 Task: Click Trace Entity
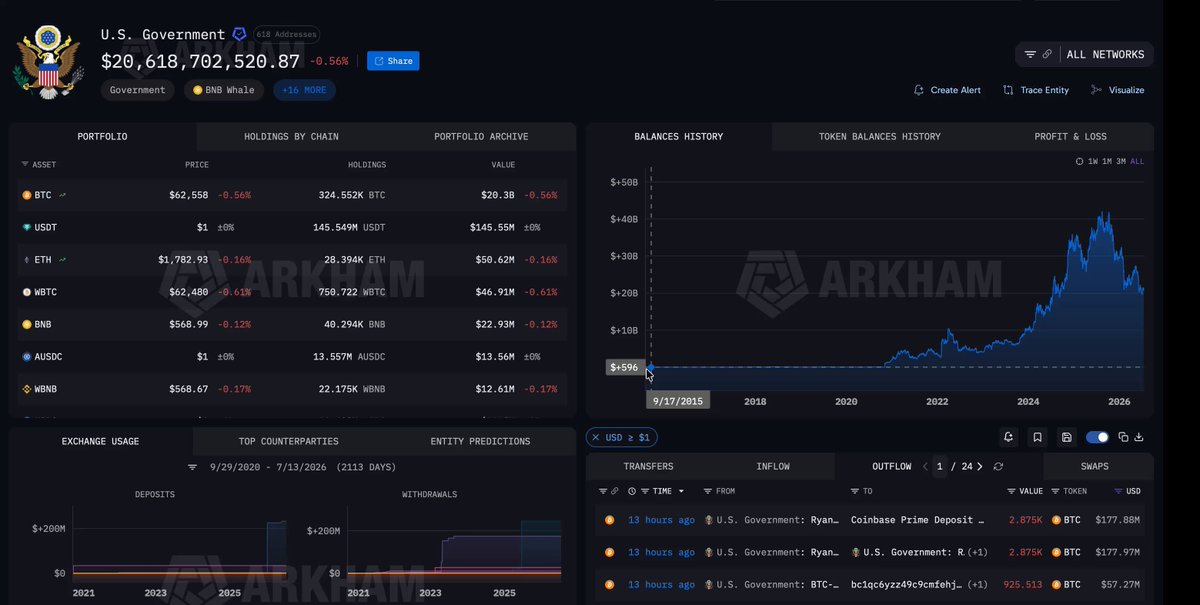click(x=1036, y=90)
